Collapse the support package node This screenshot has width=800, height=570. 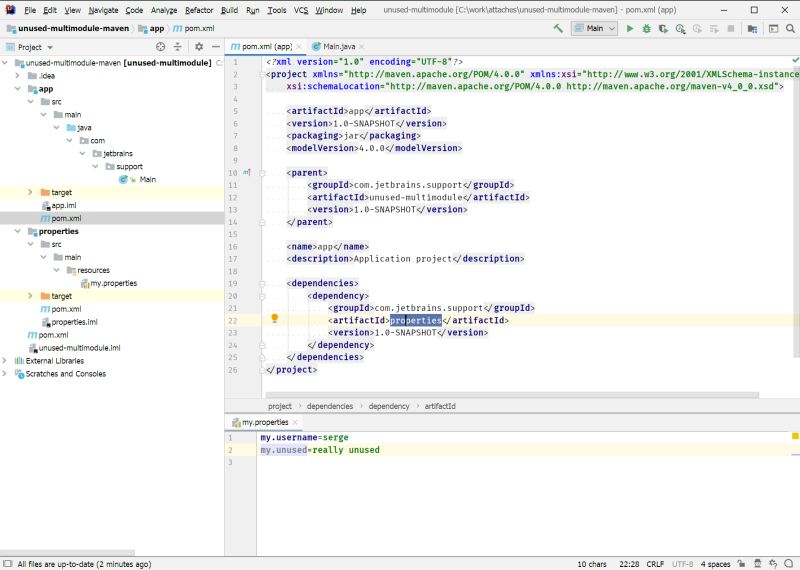tap(95, 166)
